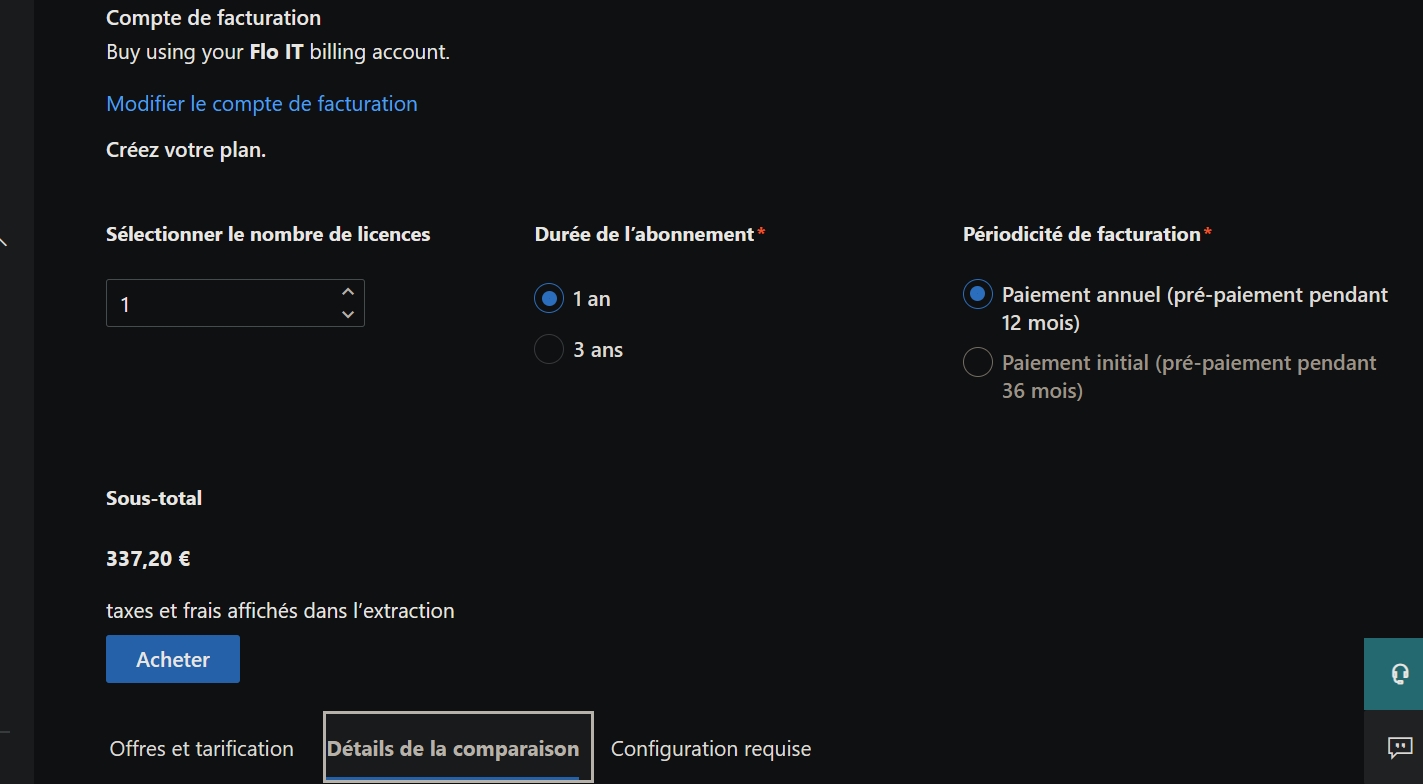Click the Acheter button
The height and width of the screenshot is (784, 1423).
point(173,659)
